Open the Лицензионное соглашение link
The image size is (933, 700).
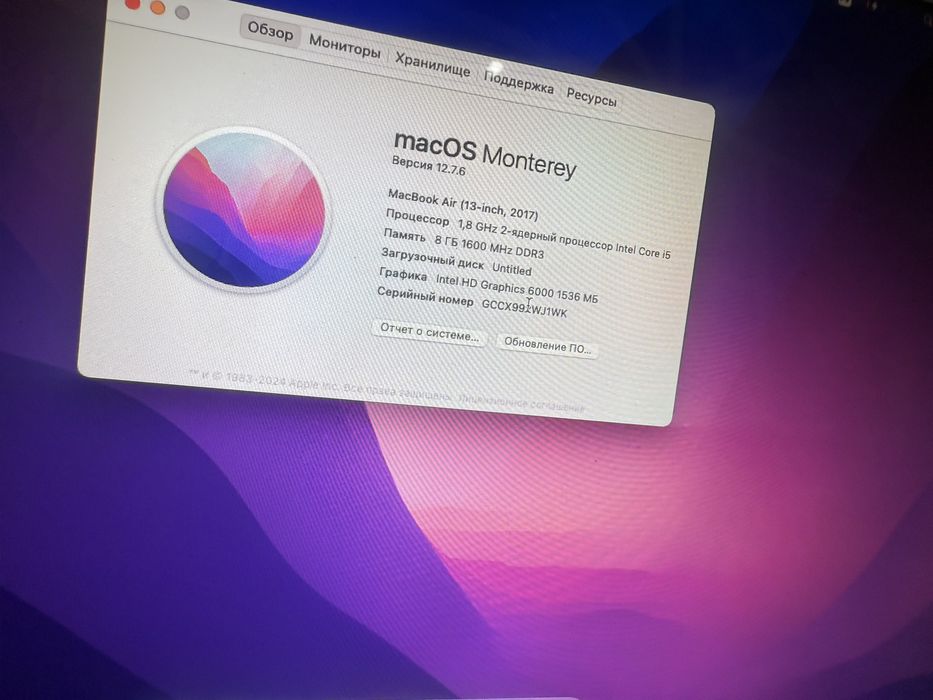click(521, 403)
